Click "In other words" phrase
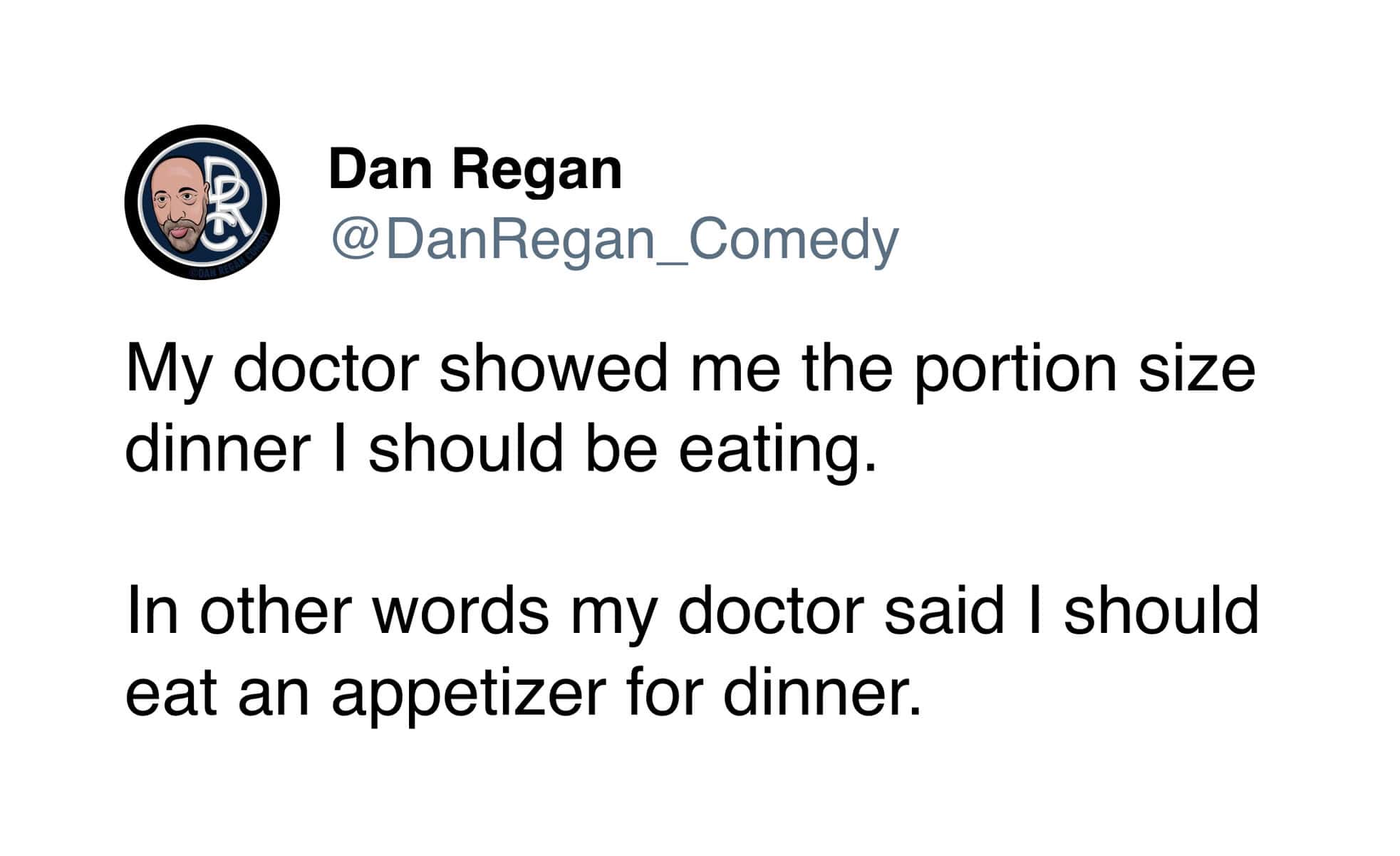 337,611
